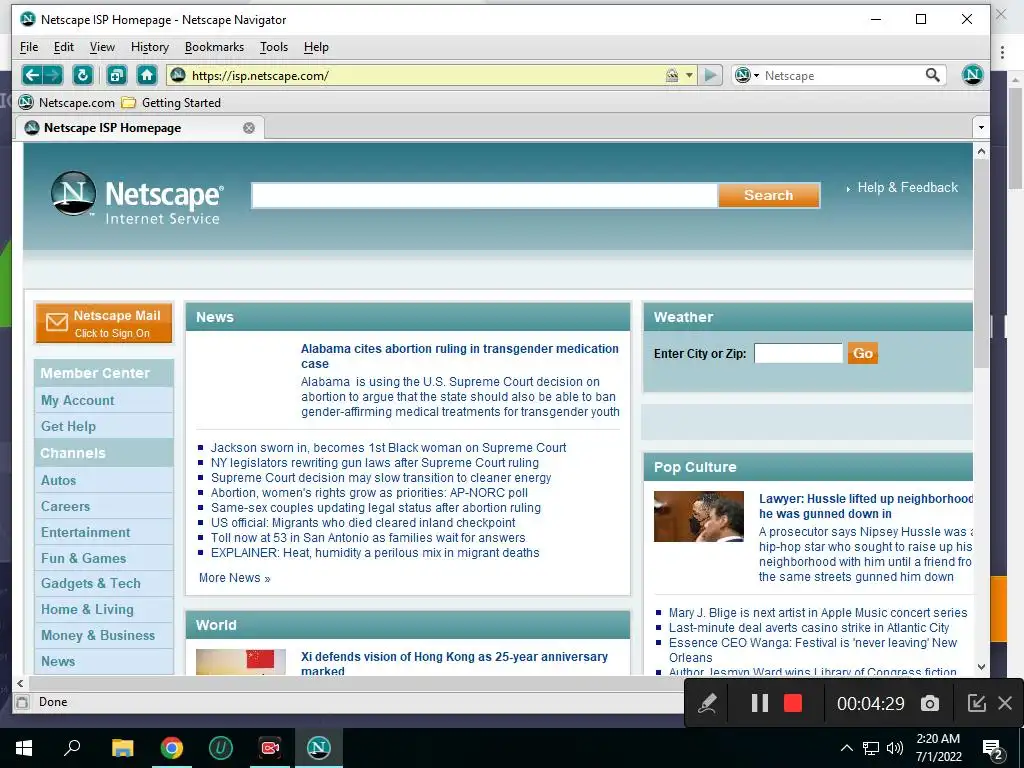
Task: Click the horizontal scrollbar left arrow
Action: 20,684
